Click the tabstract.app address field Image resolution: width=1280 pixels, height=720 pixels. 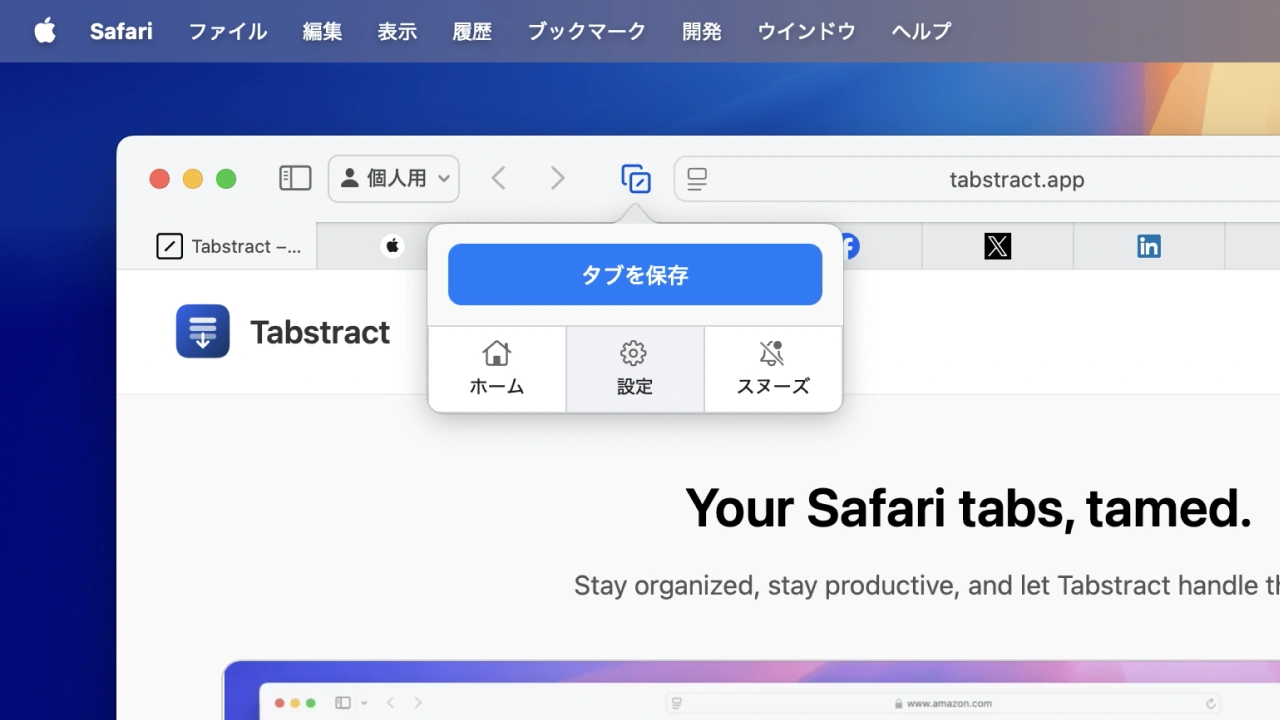tap(1016, 180)
